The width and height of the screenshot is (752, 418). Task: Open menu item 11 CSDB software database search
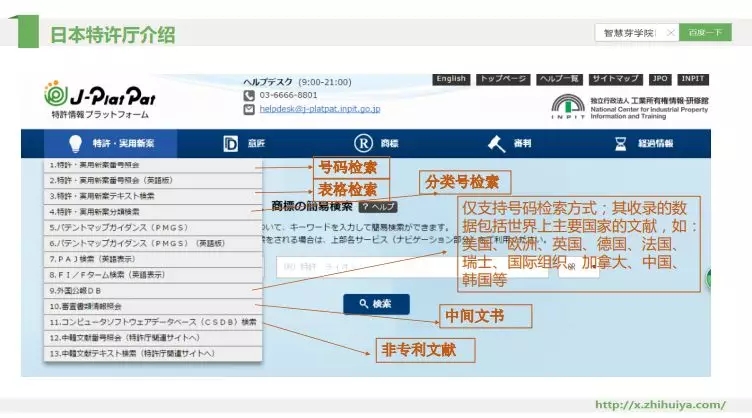click(150, 322)
